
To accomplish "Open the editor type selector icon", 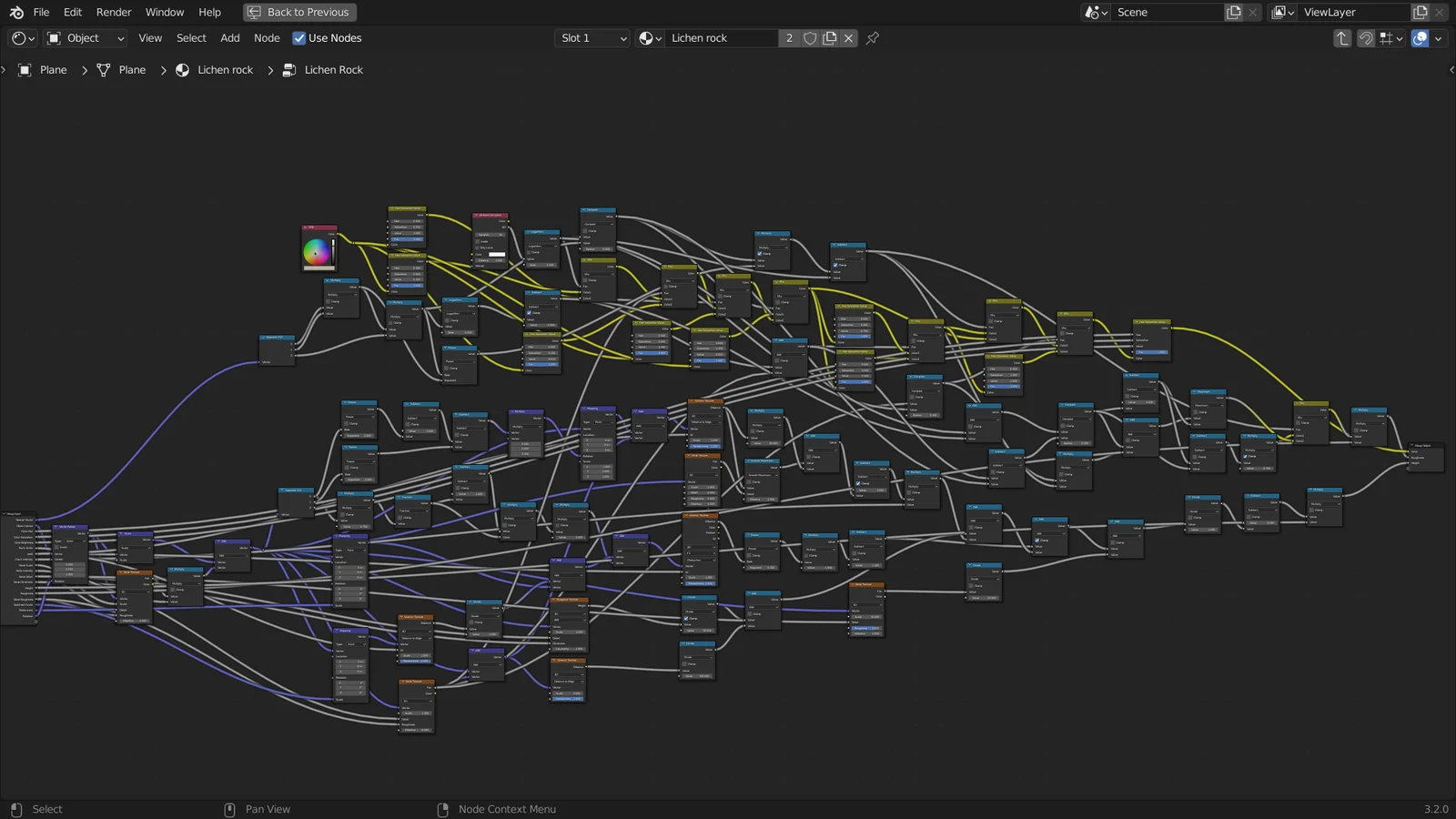I will click(x=18, y=38).
